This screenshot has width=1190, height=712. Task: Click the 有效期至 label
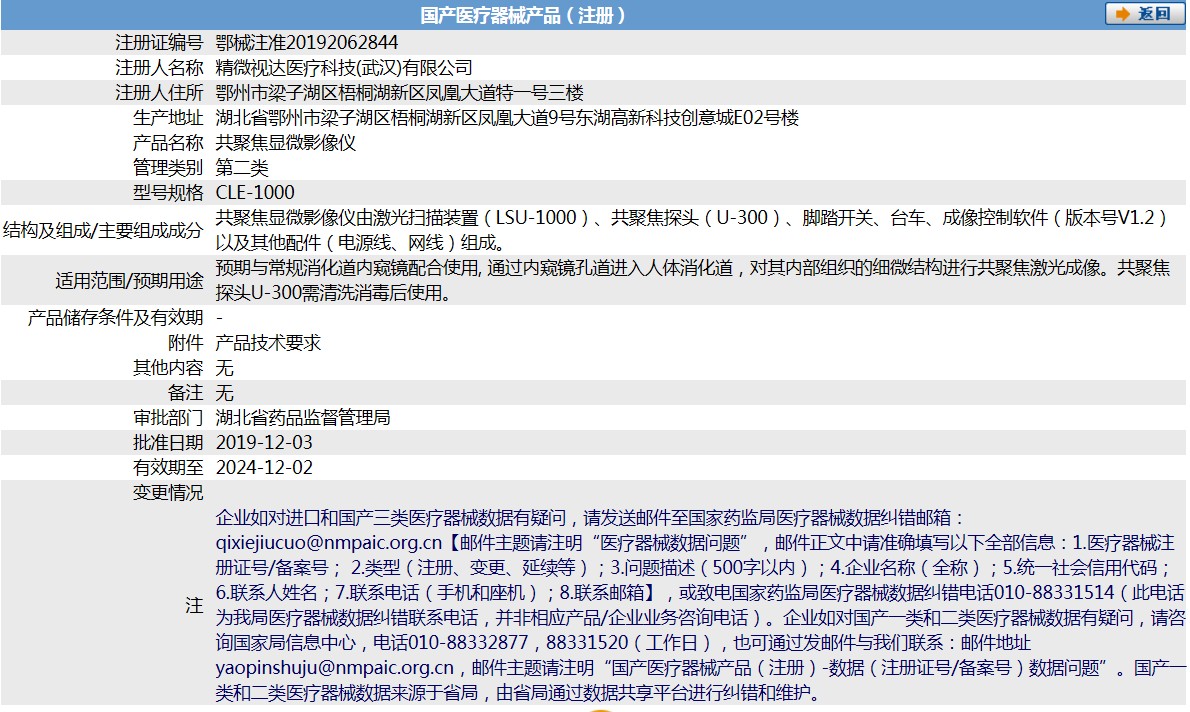point(168,468)
